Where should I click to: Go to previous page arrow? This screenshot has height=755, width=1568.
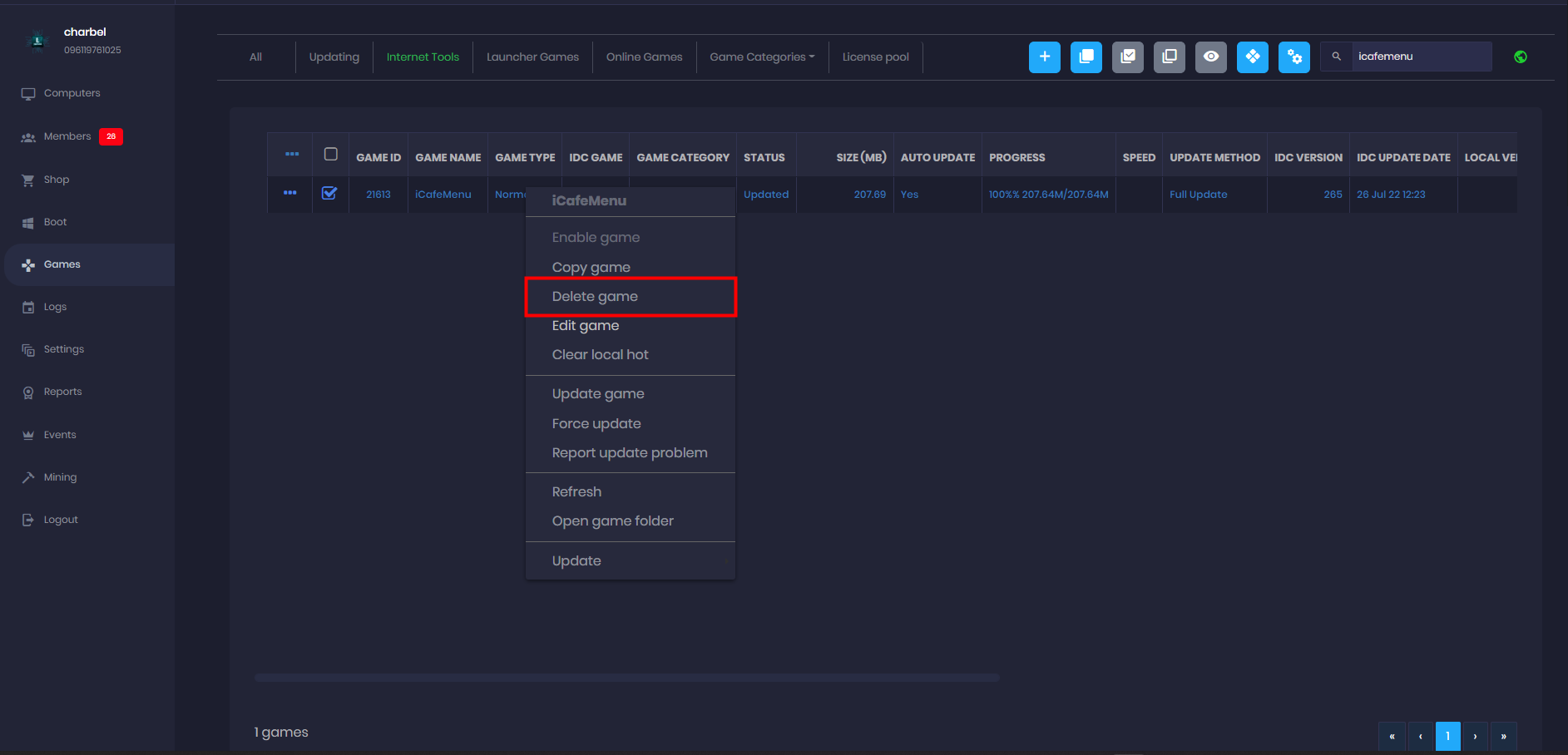pyautogui.click(x=1420, y=736)
